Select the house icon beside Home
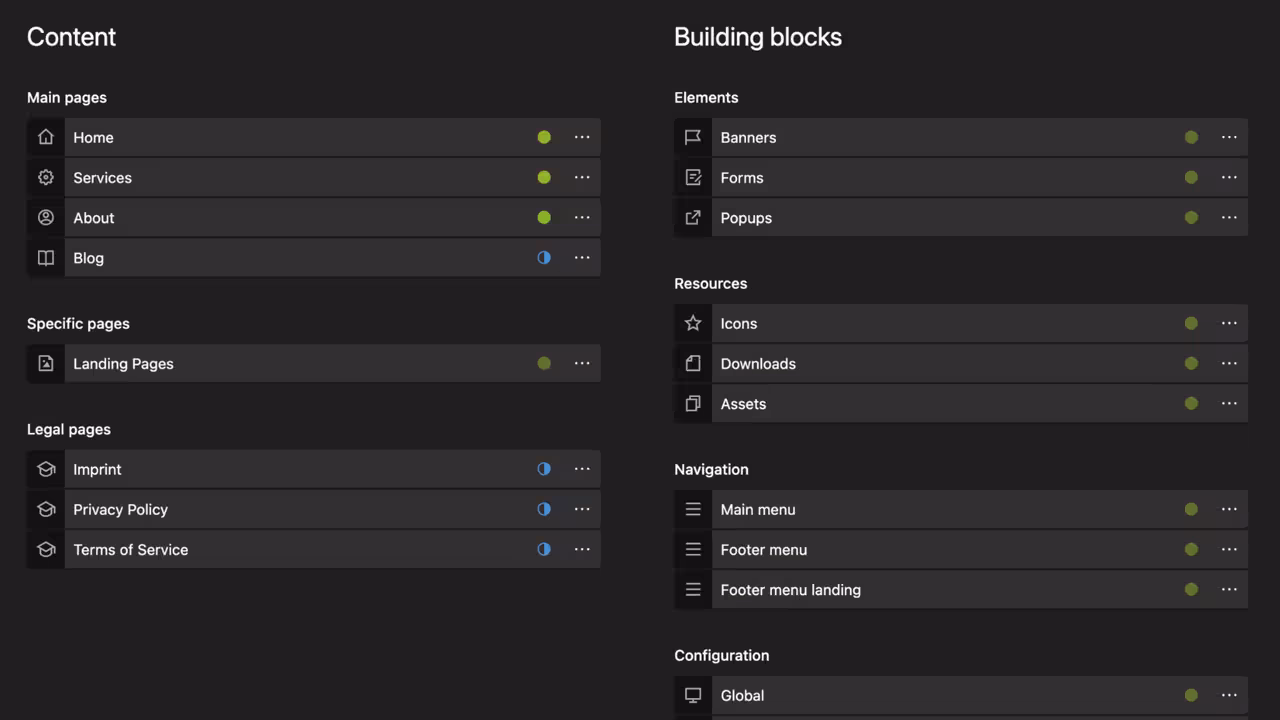1280x720 pixels. pos(45,137)
